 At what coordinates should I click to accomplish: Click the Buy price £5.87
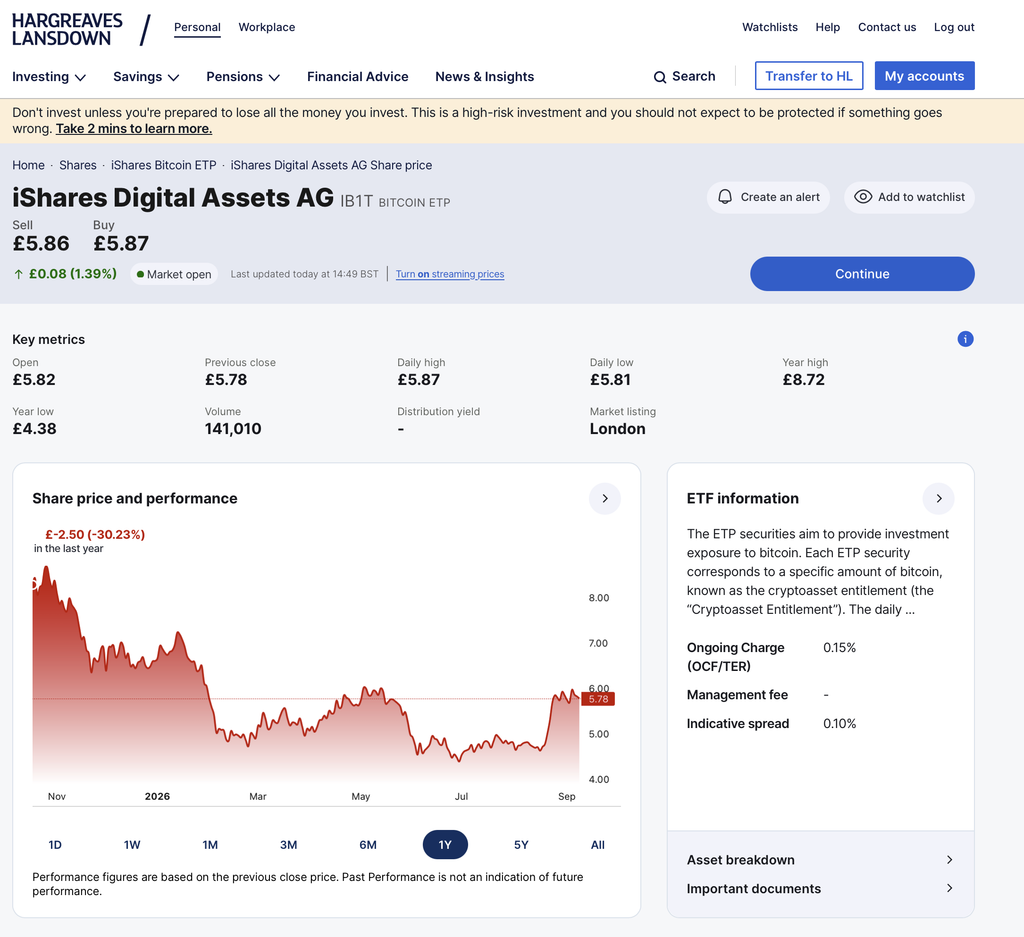pos(121,244)
